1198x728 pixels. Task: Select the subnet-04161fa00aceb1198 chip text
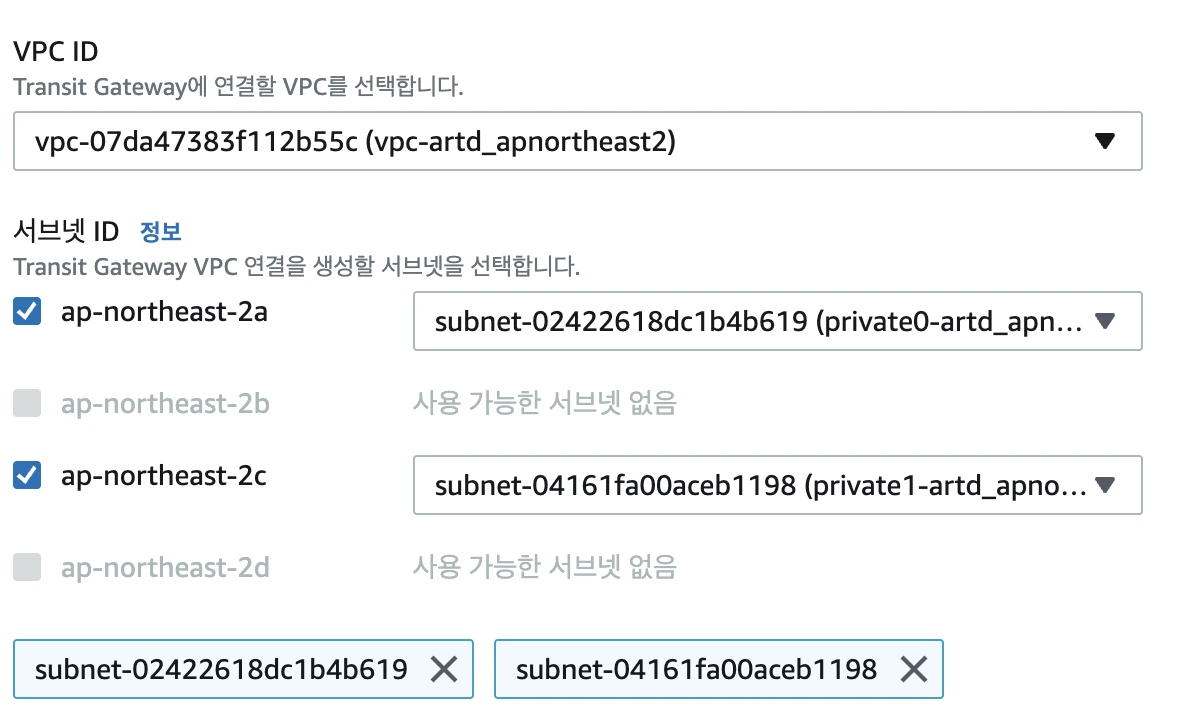pyautogui.click(x=696, y=669)
